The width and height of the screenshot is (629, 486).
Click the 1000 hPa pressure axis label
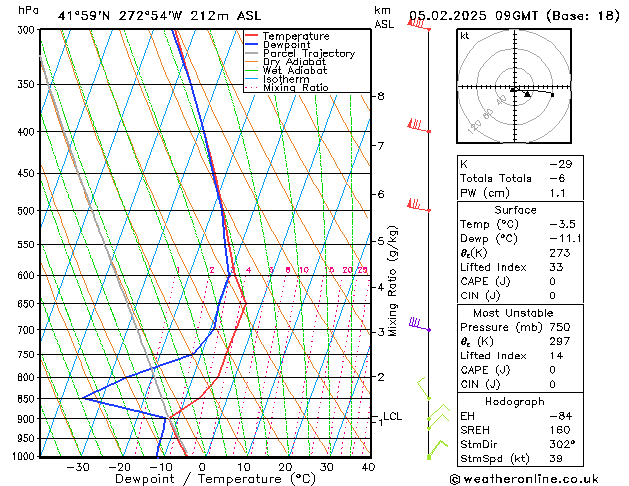[24, 456]
